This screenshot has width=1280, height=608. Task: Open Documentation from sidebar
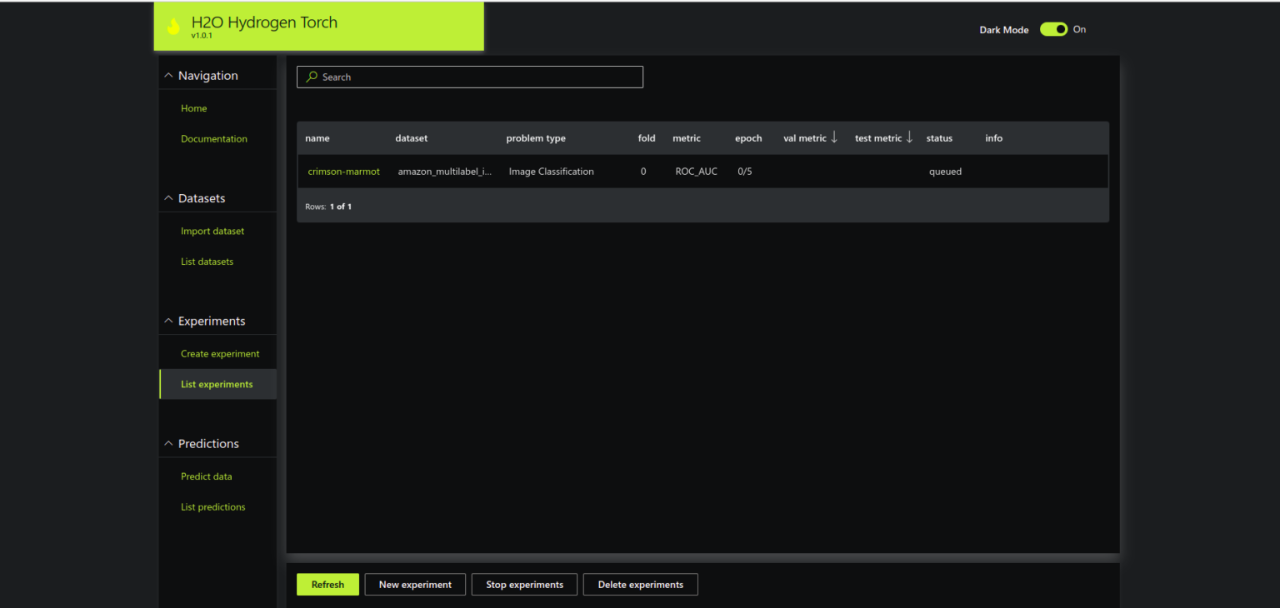click(214, 139)
